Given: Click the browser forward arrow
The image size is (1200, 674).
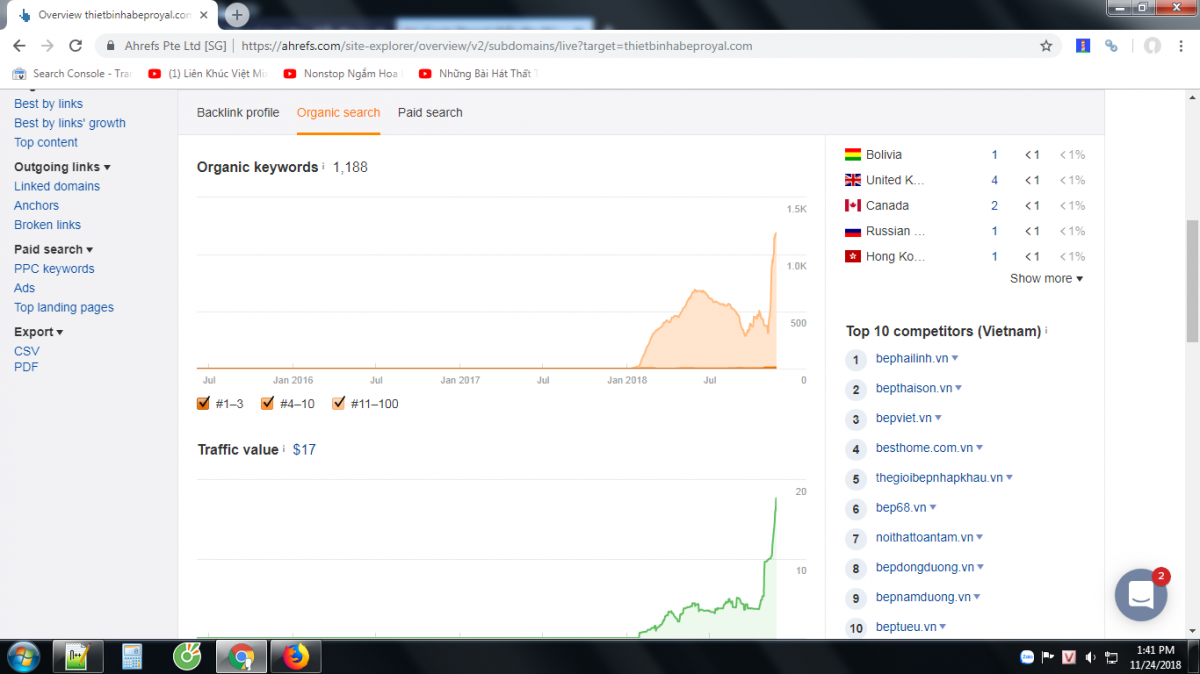Looking at the screenshot, I should pos(47,46).
